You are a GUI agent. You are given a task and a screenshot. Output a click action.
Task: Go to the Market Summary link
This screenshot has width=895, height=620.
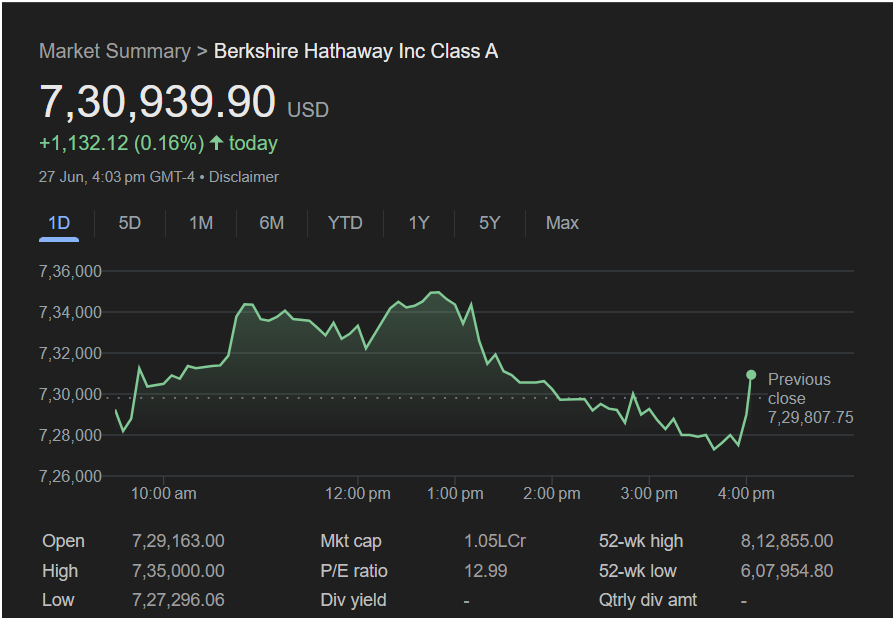(x=115, y=51)
